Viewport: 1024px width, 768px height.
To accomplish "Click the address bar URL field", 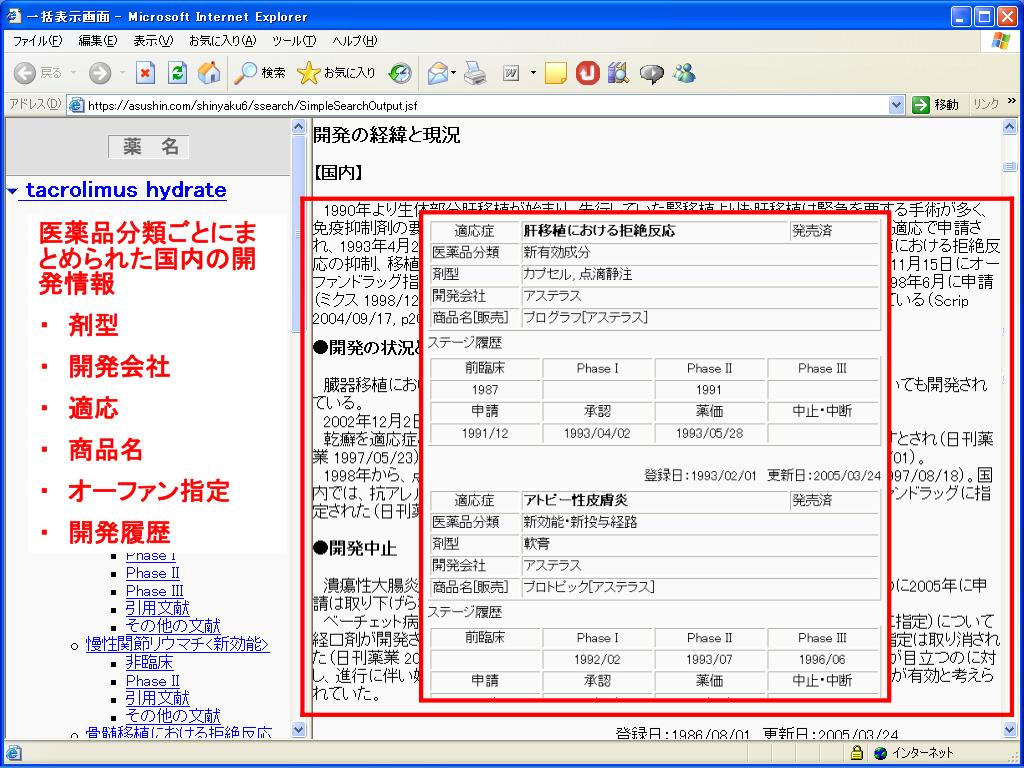I will (487, 105).
